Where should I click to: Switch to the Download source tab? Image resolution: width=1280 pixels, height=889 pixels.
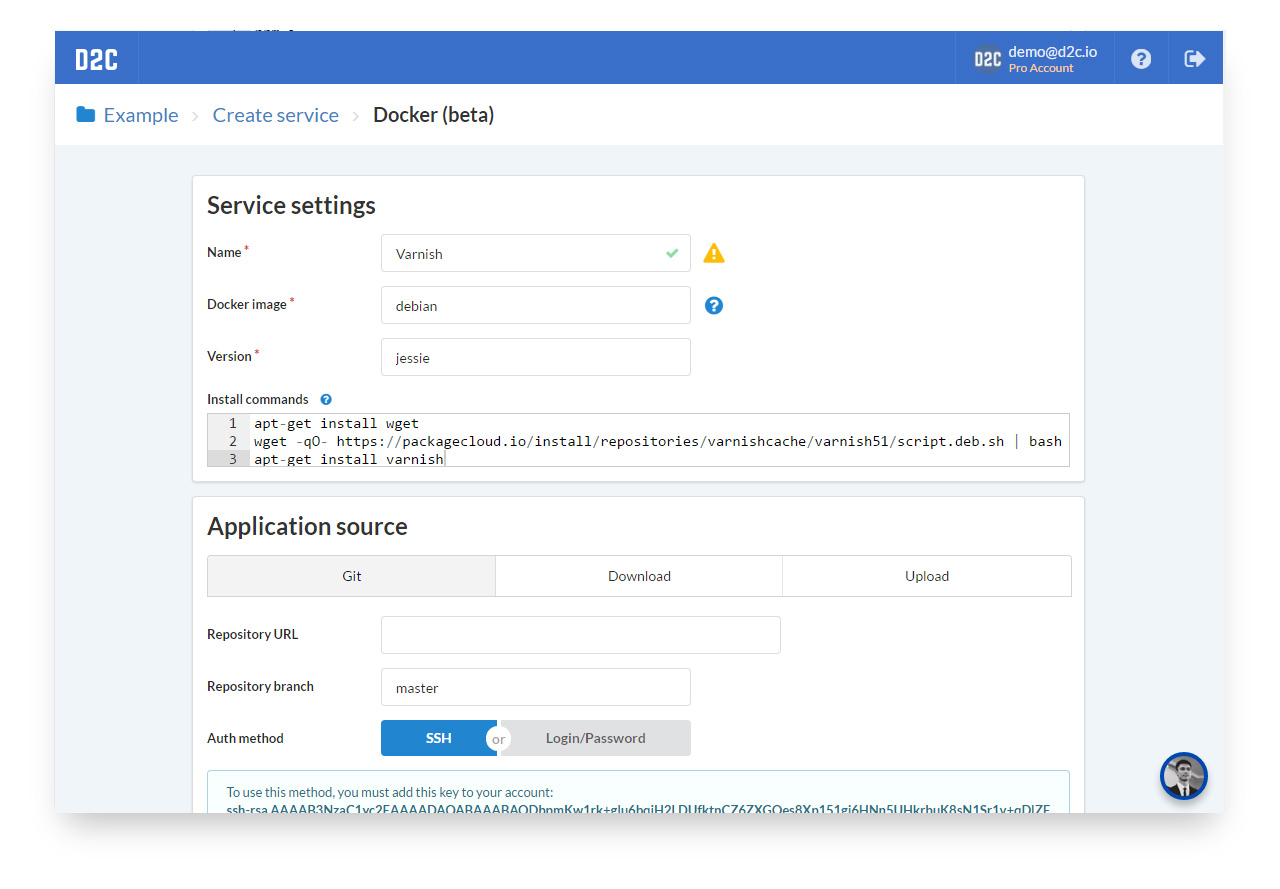[639, 576]
